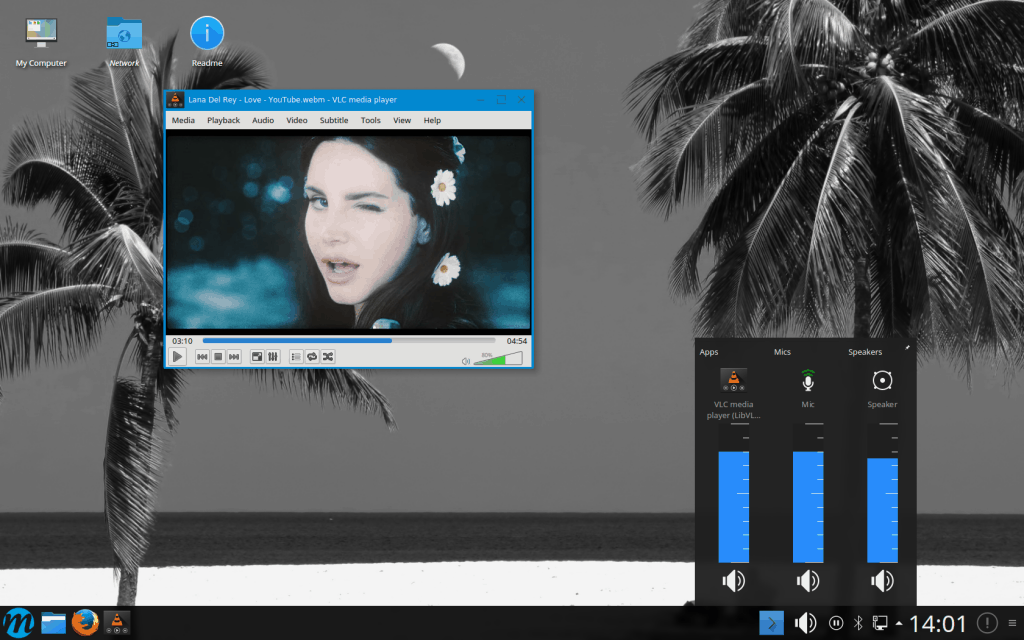Open the Help menu
This screenshot has height=640, width=1024.
432,120
